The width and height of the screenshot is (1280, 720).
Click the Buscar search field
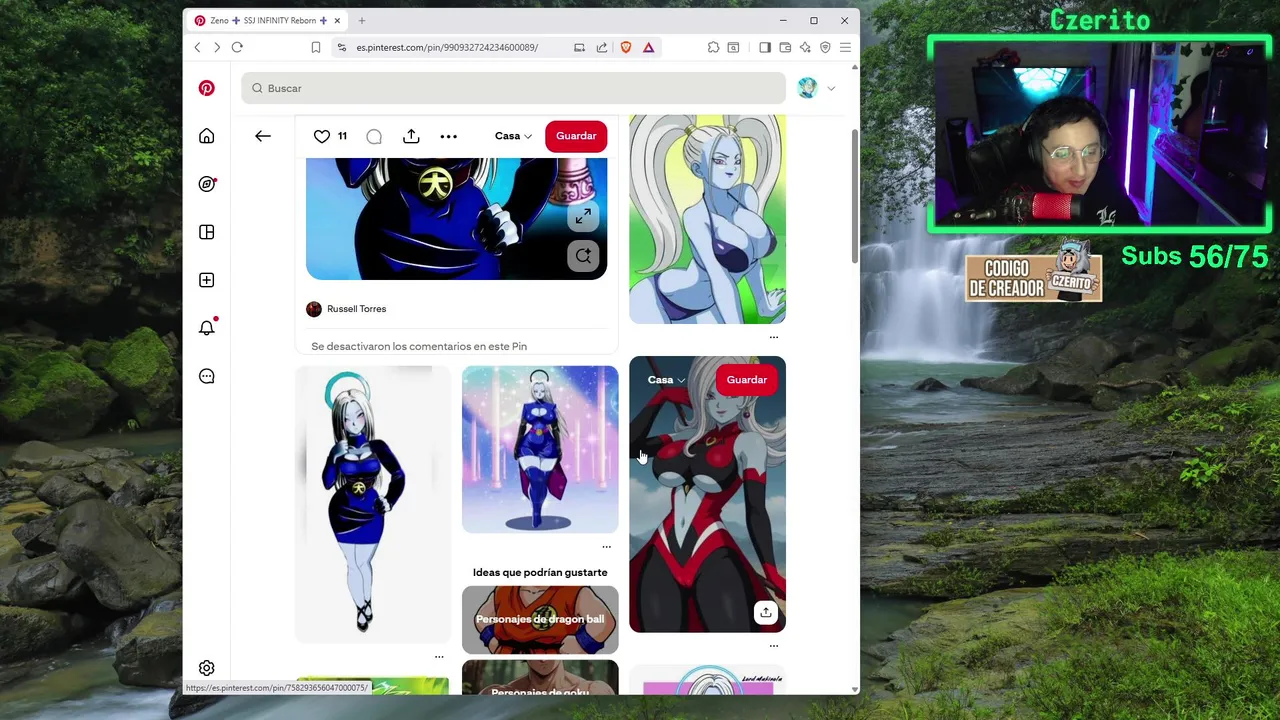(513, 88)
